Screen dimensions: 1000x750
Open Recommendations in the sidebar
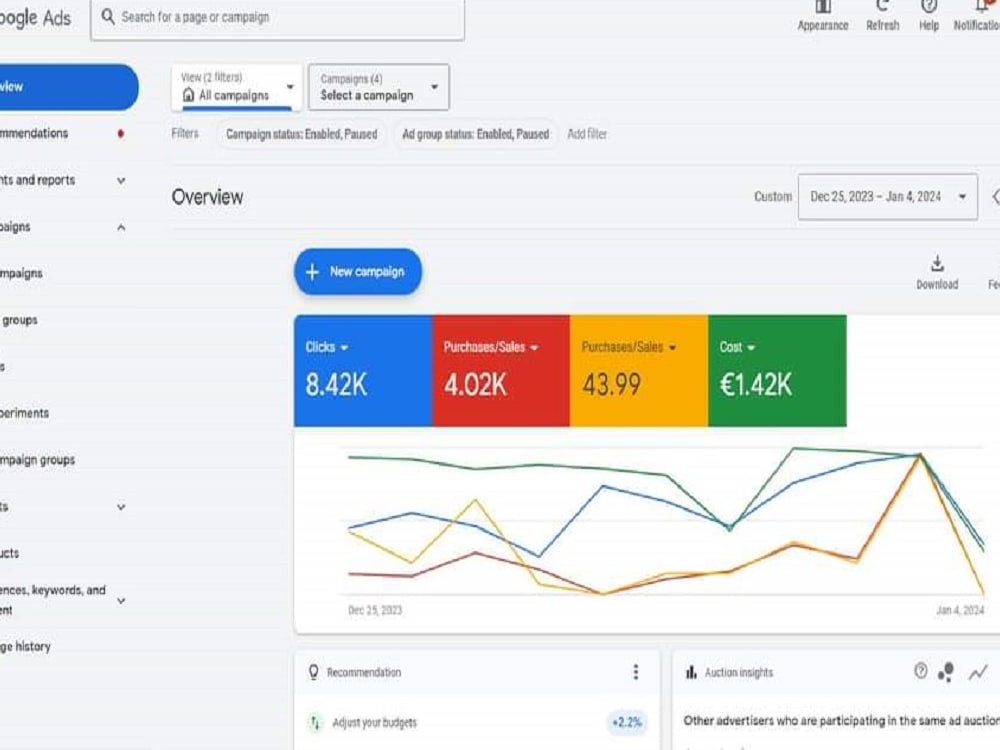point(34,133)
